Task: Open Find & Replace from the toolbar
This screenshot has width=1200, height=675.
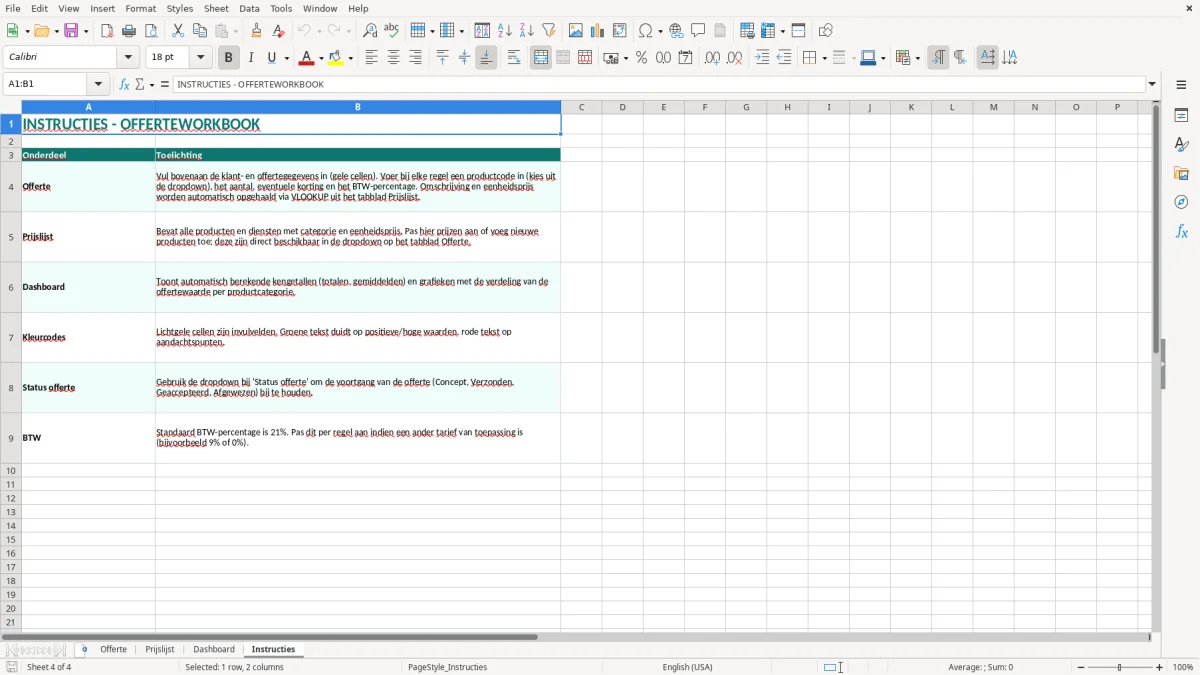Action: pyautogui.click(x=370, y=31)
